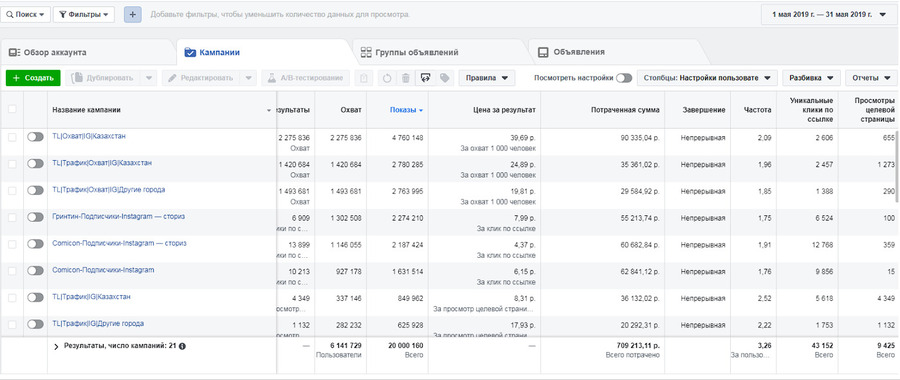Screen dimensions: 900x380
Task: Toggle campaign switch for TL|Трафик|IG|Казахстан
Action: coord(35,297)
